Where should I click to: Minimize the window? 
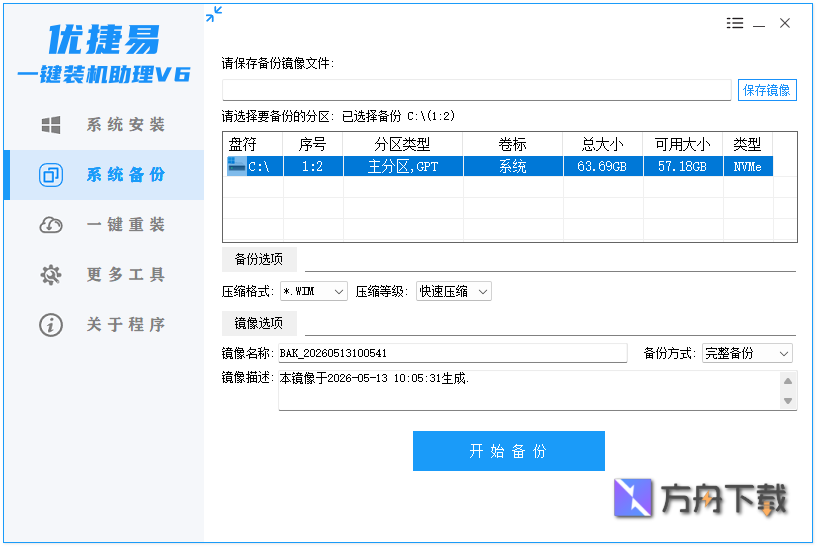(x=759, y=24)
